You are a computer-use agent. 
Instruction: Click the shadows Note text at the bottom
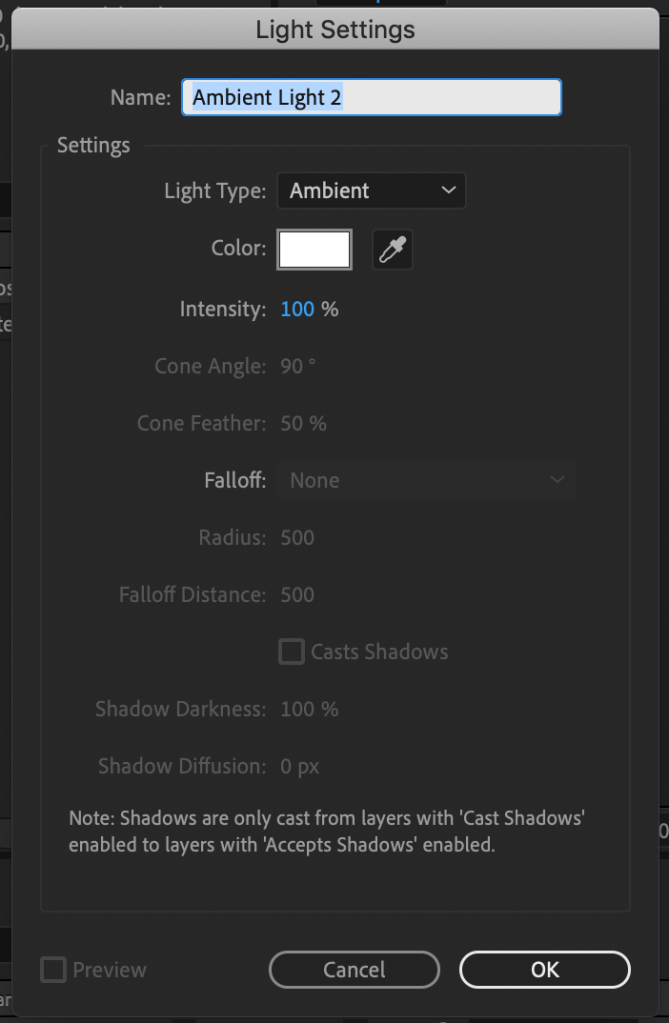pos(326,831)
